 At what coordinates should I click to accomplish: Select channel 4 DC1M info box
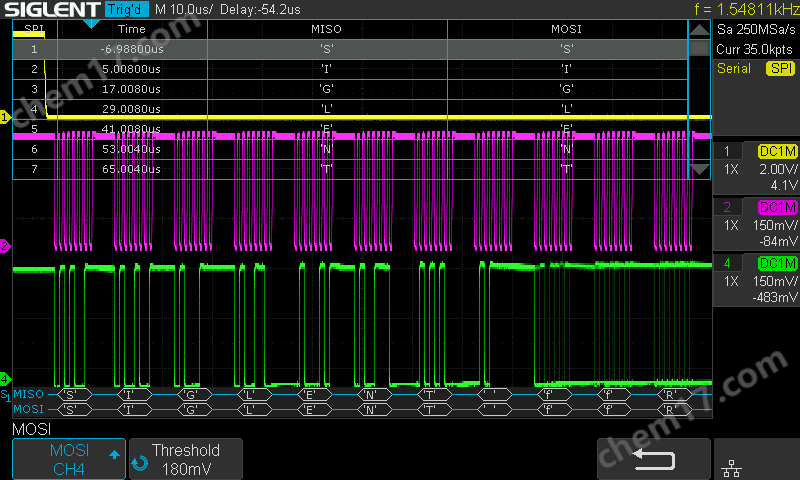click(756, 280)
